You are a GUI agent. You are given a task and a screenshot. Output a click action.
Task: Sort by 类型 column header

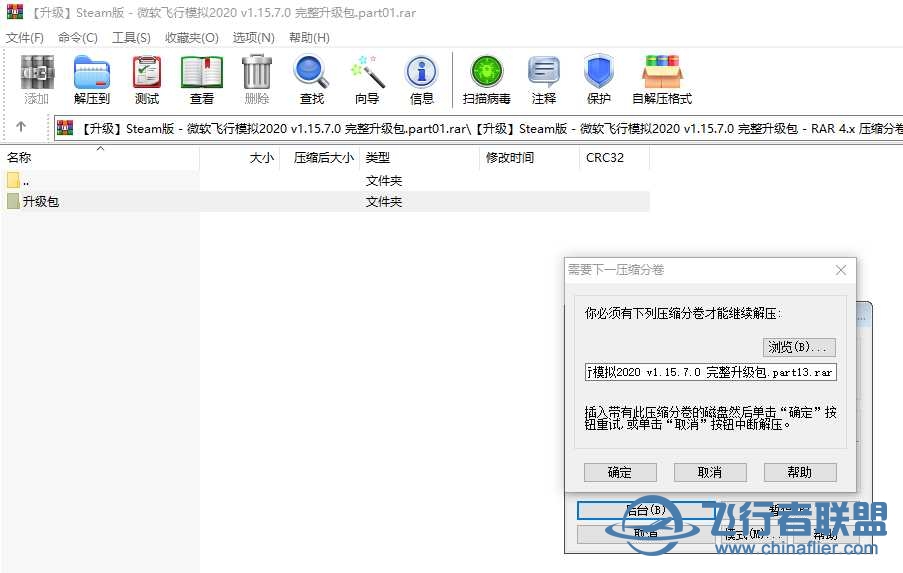[x=419, y=157]
